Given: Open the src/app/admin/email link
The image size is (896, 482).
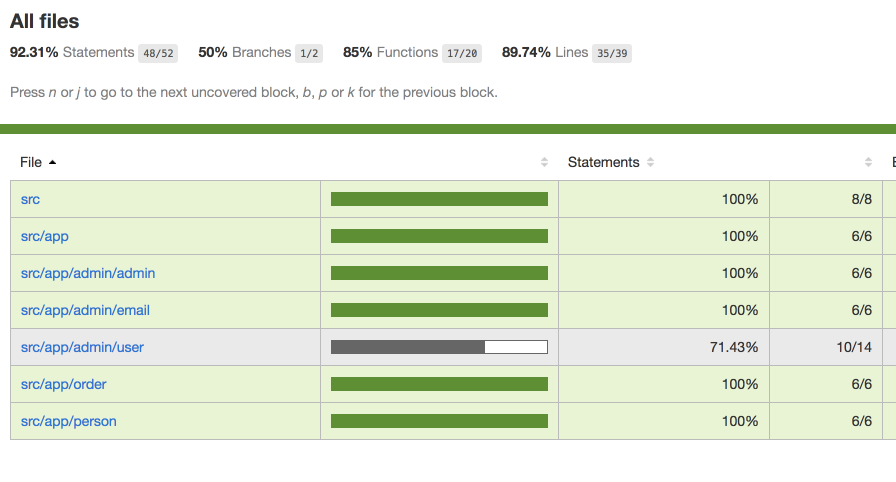Looking at the screenshot, I should point(85,310).
